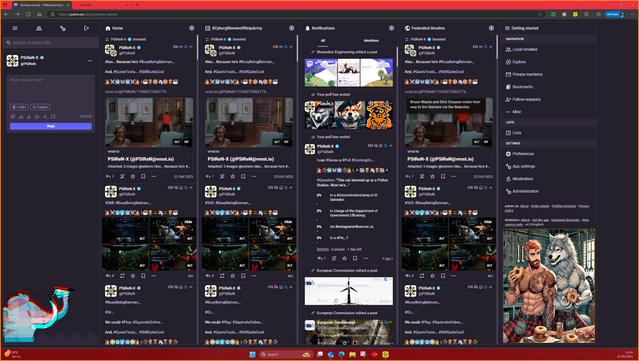Open Notifications column settings gear
The width and height of the screenshot is (639, 361).
[391, 28]
